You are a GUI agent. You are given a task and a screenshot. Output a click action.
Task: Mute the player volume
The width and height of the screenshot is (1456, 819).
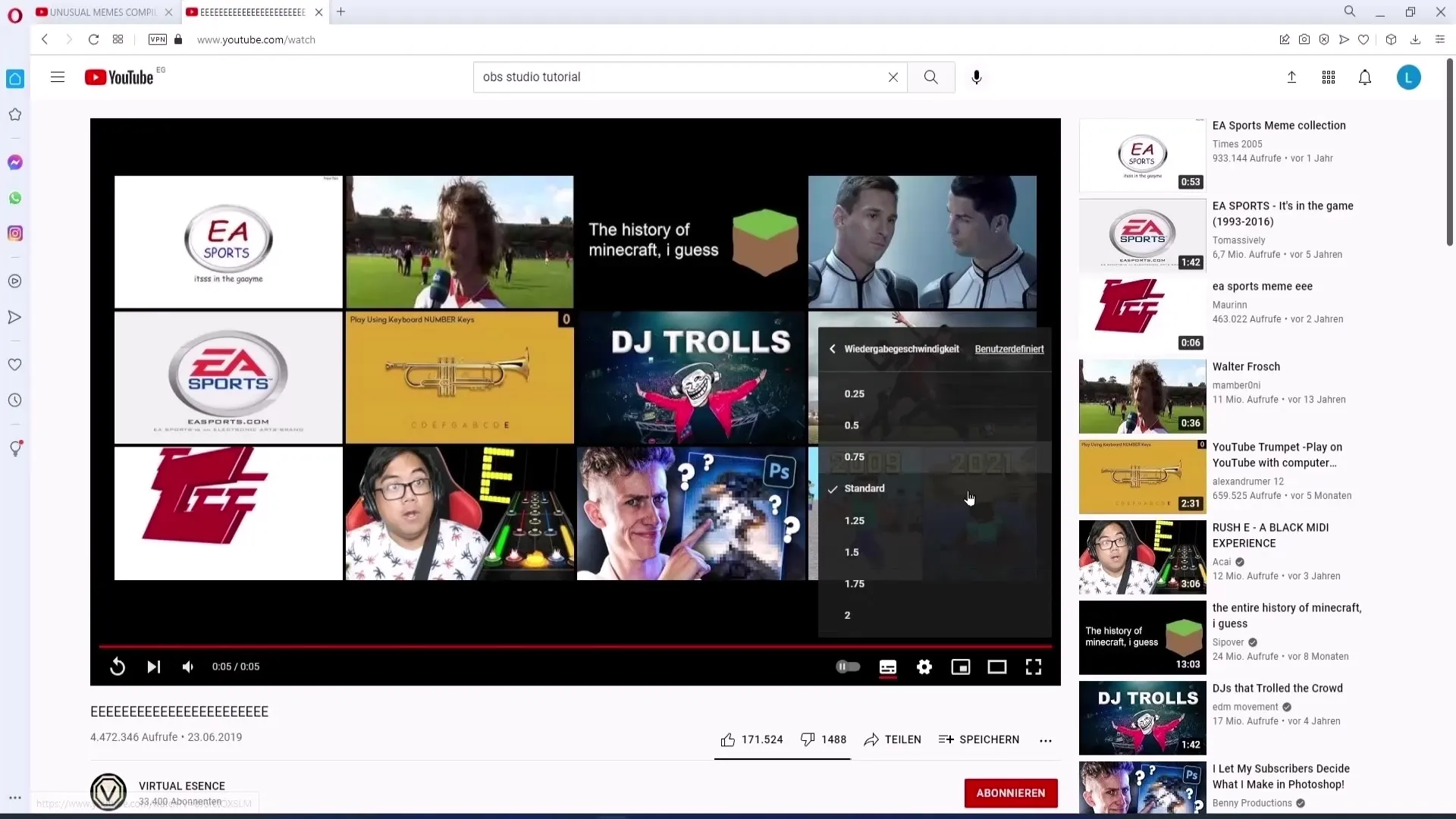click(x=188, y=667)
